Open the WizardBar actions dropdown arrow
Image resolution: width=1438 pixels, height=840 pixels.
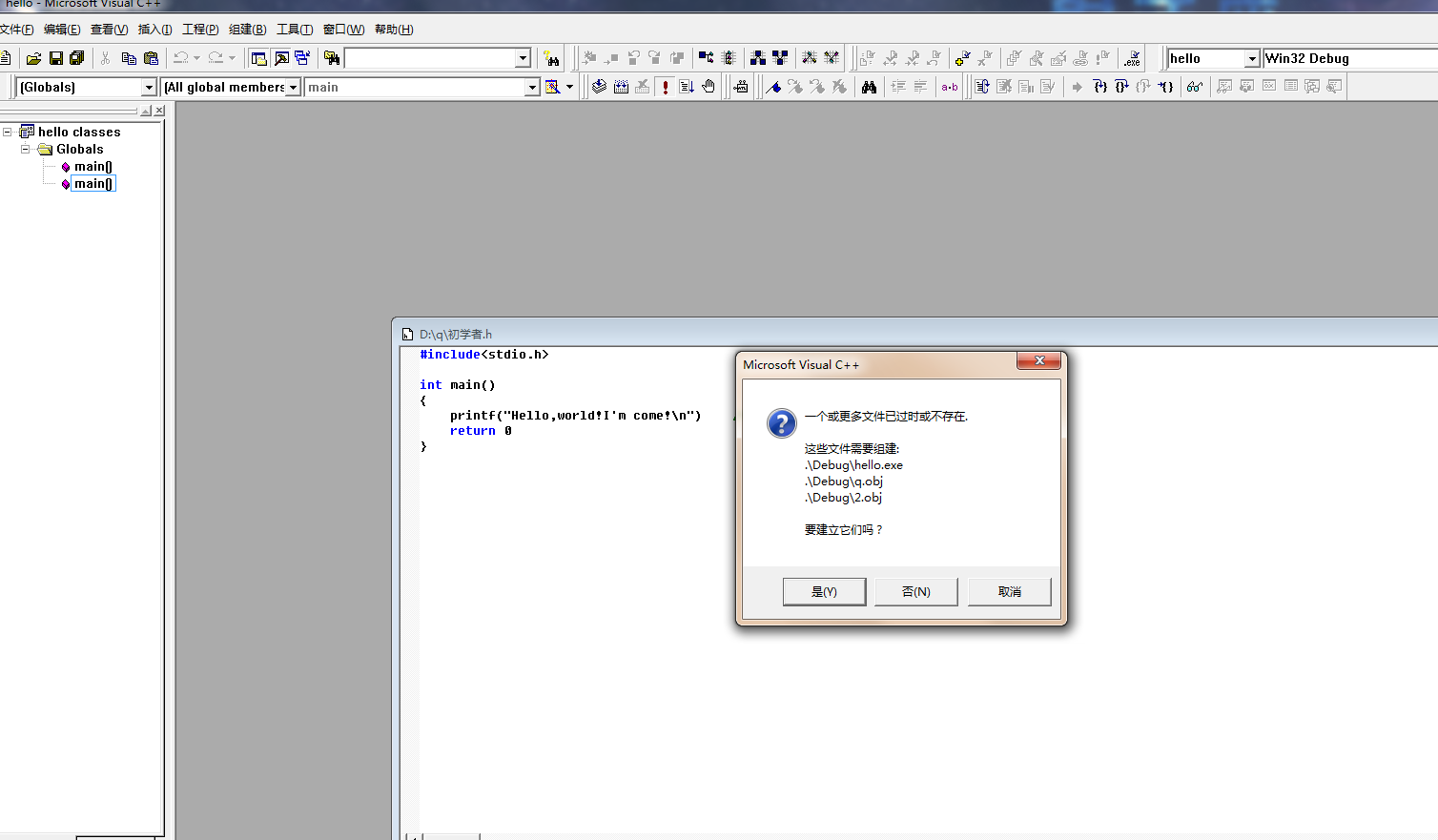pyautogui.click(x=570, y=87)
